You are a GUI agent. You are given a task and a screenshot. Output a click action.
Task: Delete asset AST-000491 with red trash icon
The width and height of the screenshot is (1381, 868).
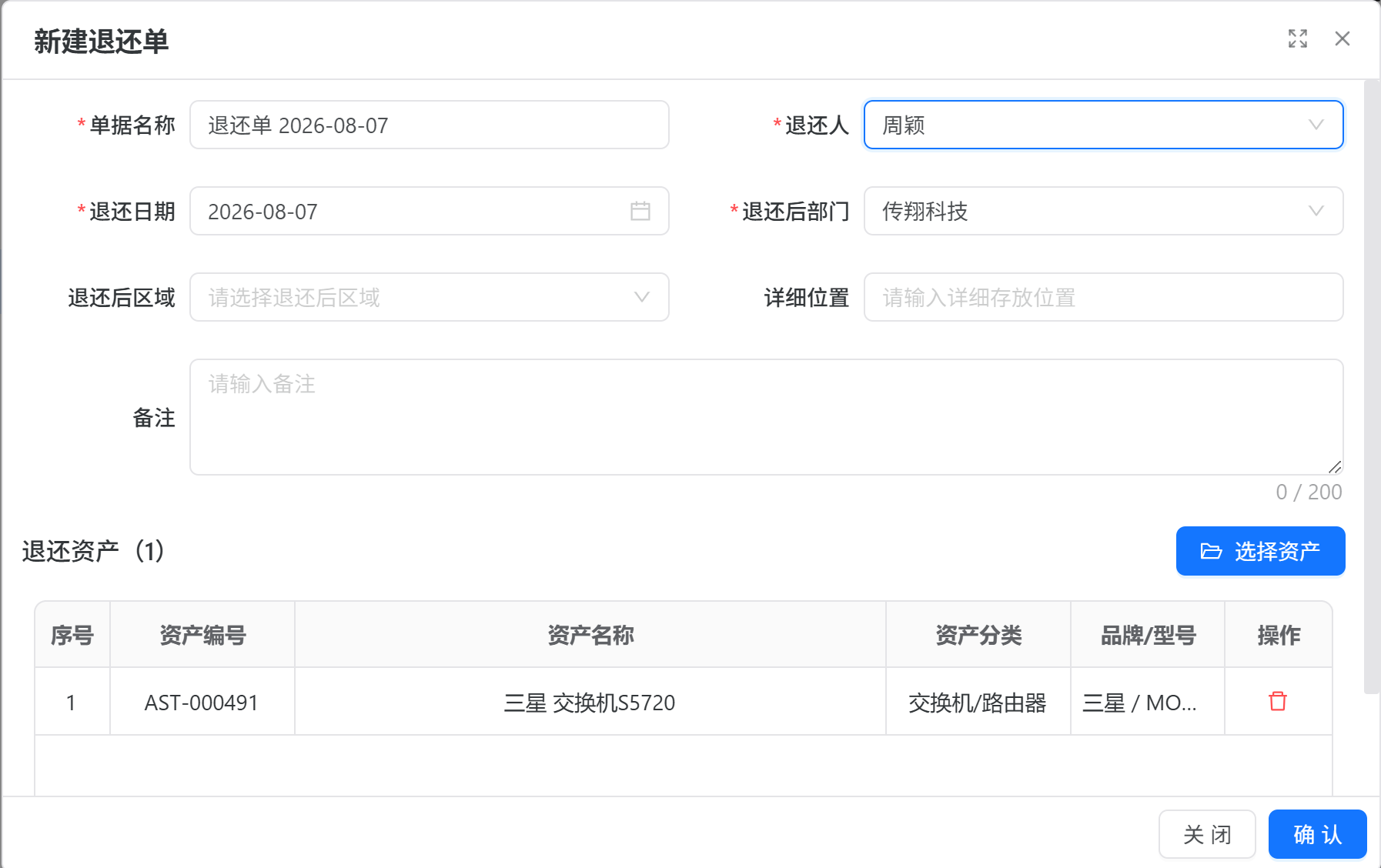(x=1278, y=701)
